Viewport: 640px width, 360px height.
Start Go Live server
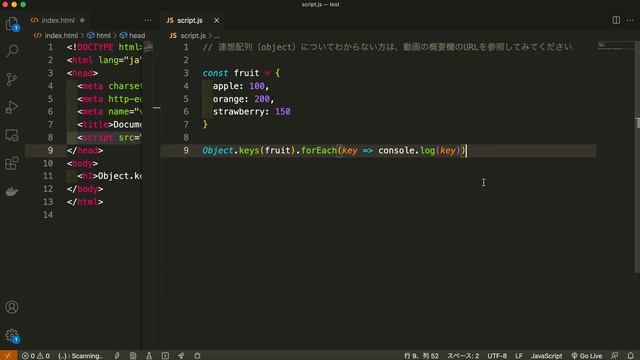coord(587,356)
